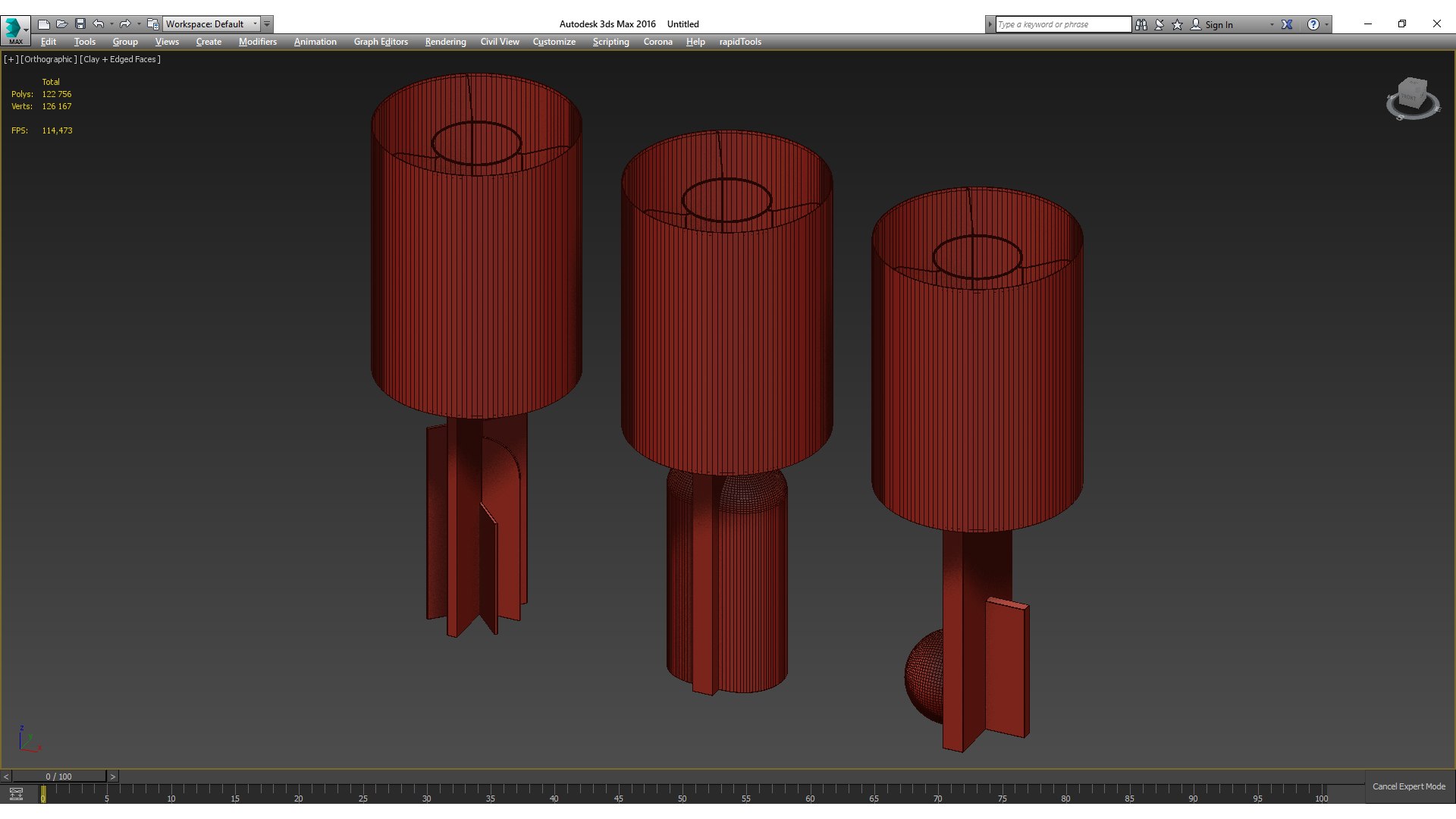Expand the Help menu dropdown arrow
The width and height of the screenshot is (1456, 819).
[x=1326, y=24]
